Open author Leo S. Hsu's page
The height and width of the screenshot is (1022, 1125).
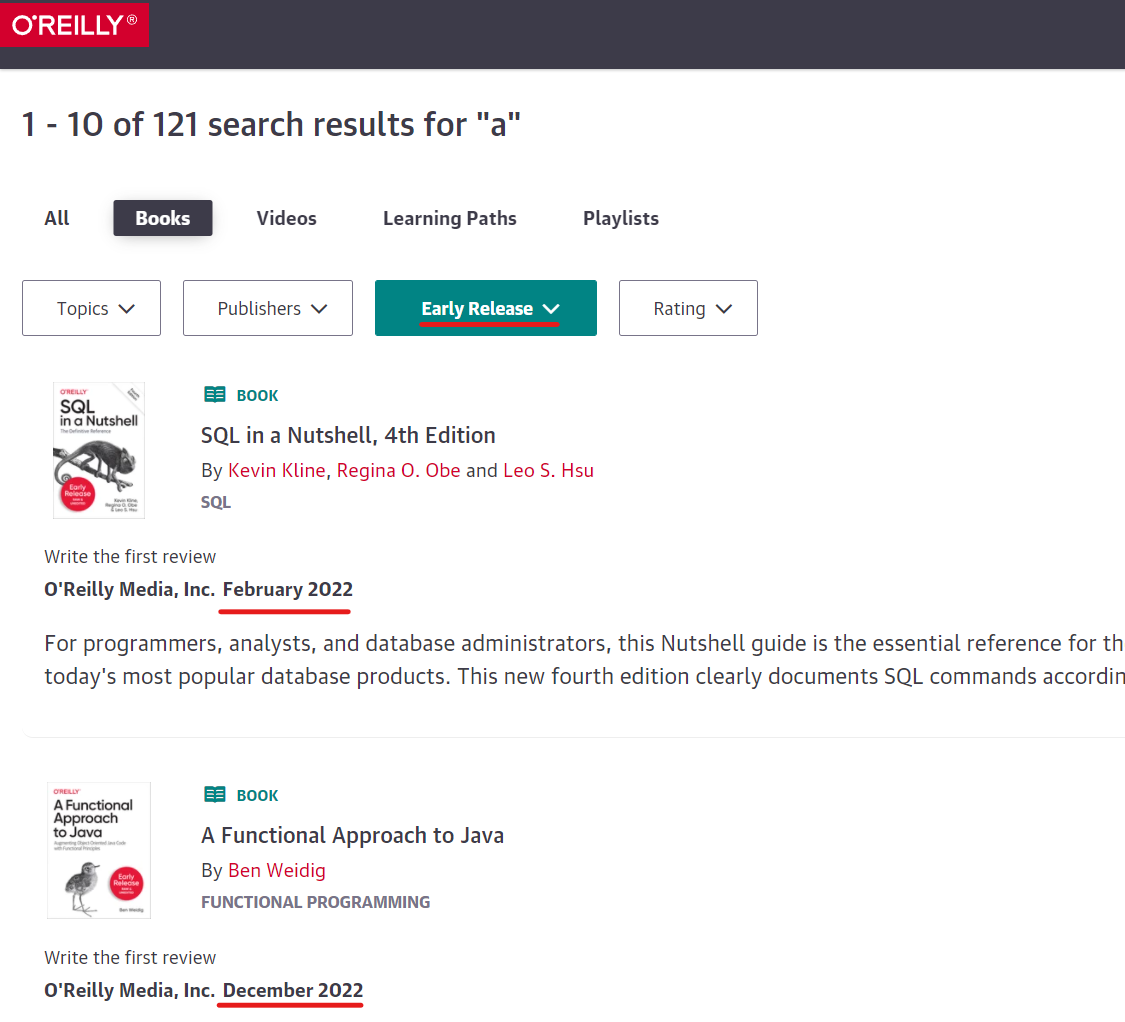pos(548,470)
